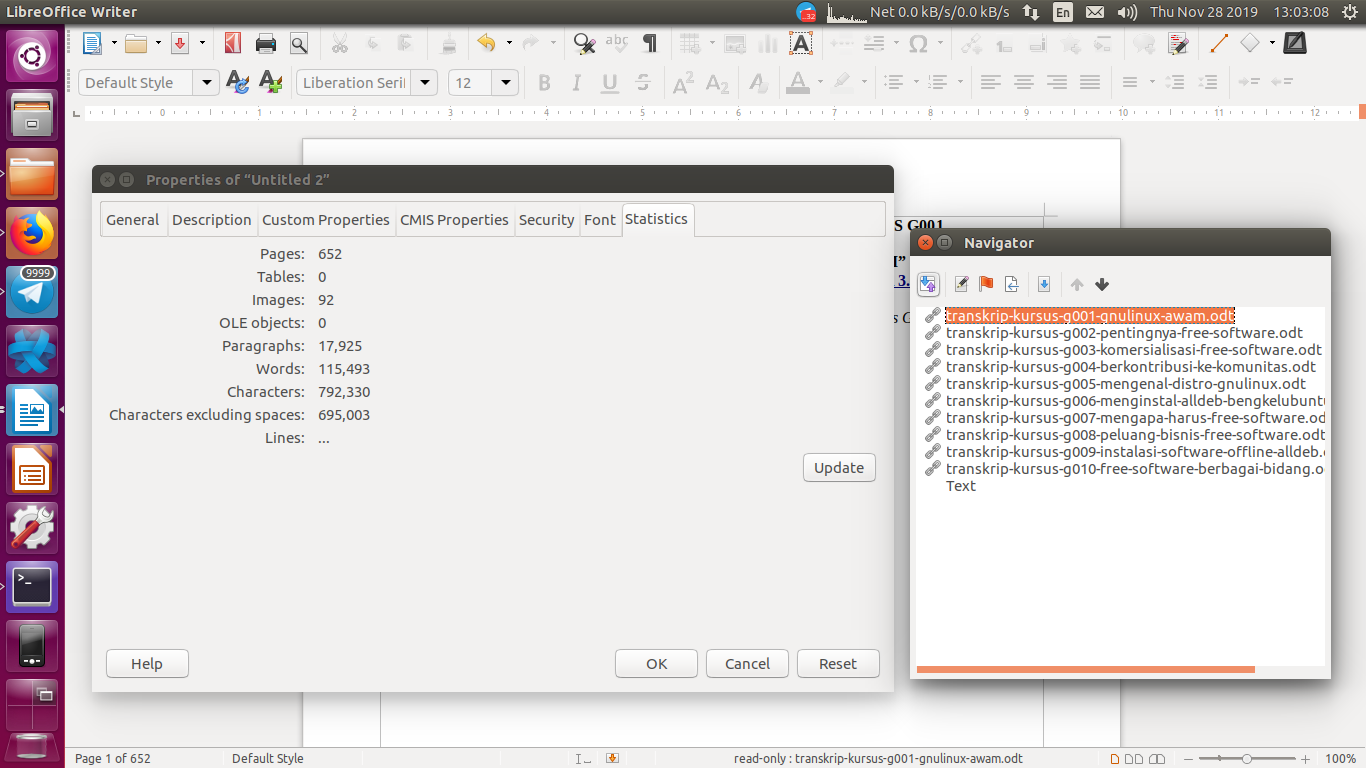The image size is (1366, 768).
Task: Open the Description tab in Properties
Action: (212, 219)
